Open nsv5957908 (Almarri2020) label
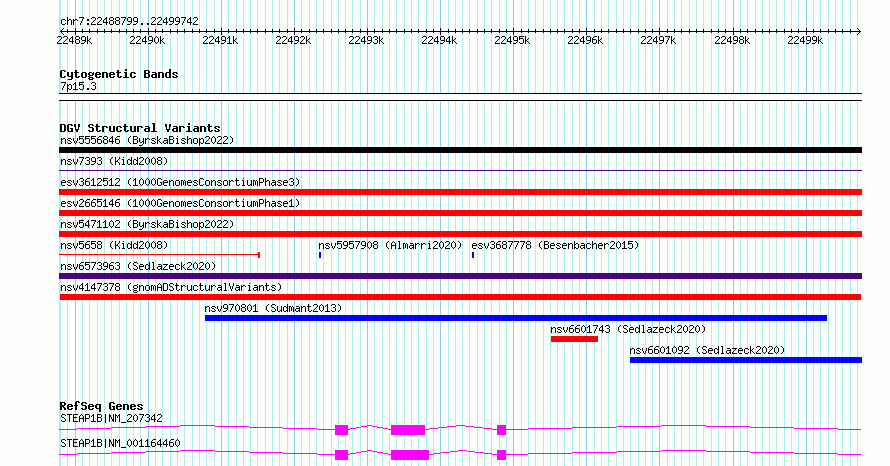 click(390, 245)
